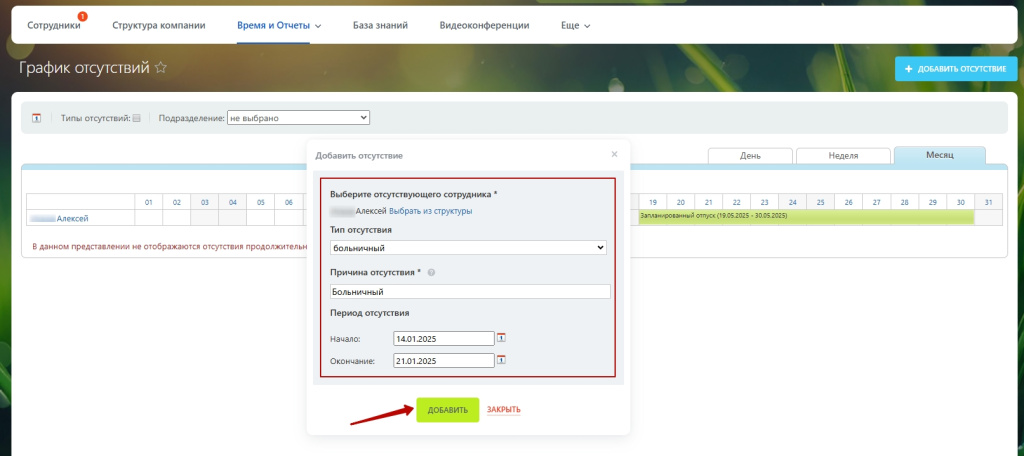The height and width of the screenshot is (456, 1024).
Task: Open the Время и Отчеты menu
Action: pyautogui.click(x=279, y=25)
